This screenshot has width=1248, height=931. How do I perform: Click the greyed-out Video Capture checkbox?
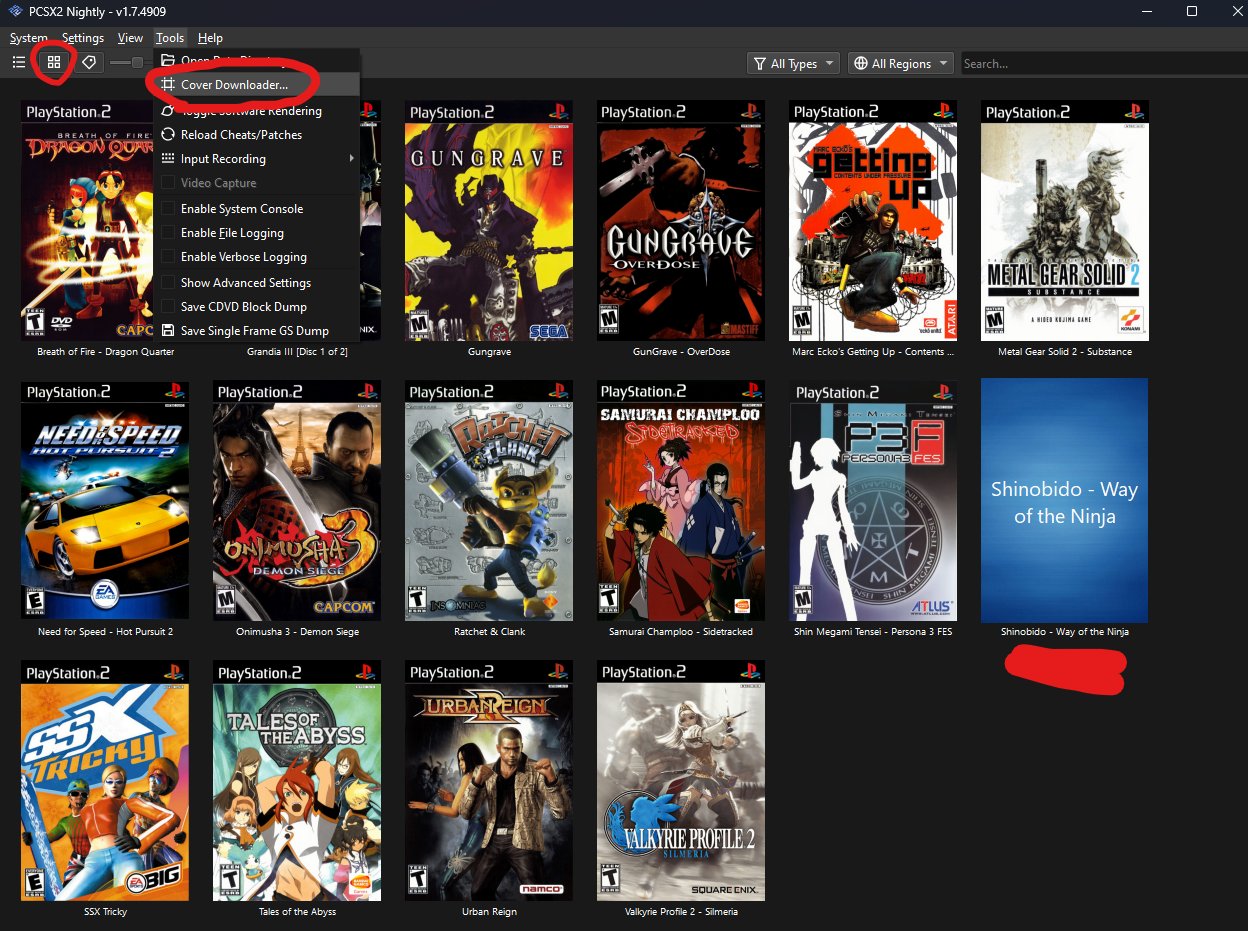point(168,183)
